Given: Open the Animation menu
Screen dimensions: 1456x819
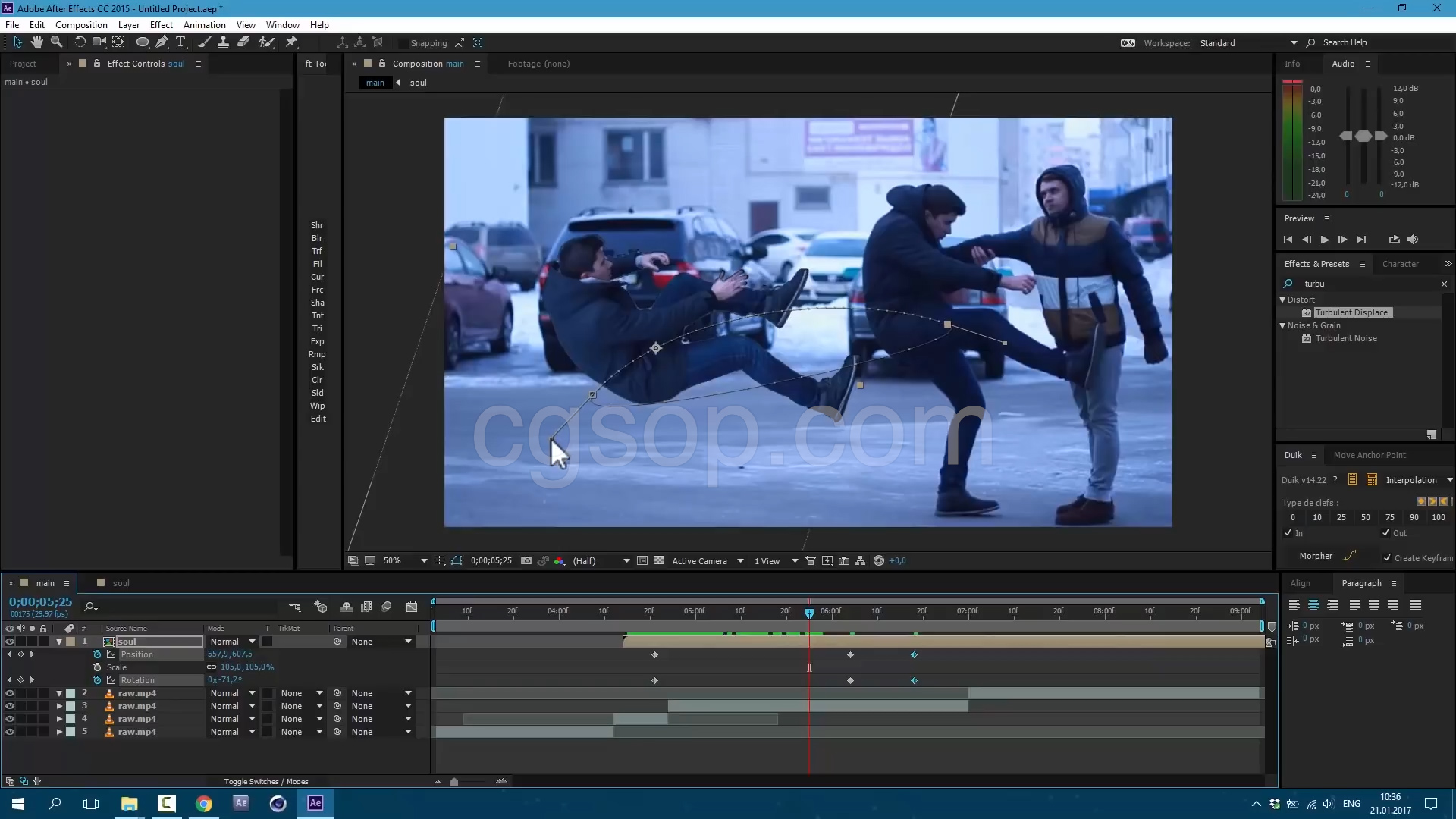Looking at the screenshot, I should coord(204,25).
